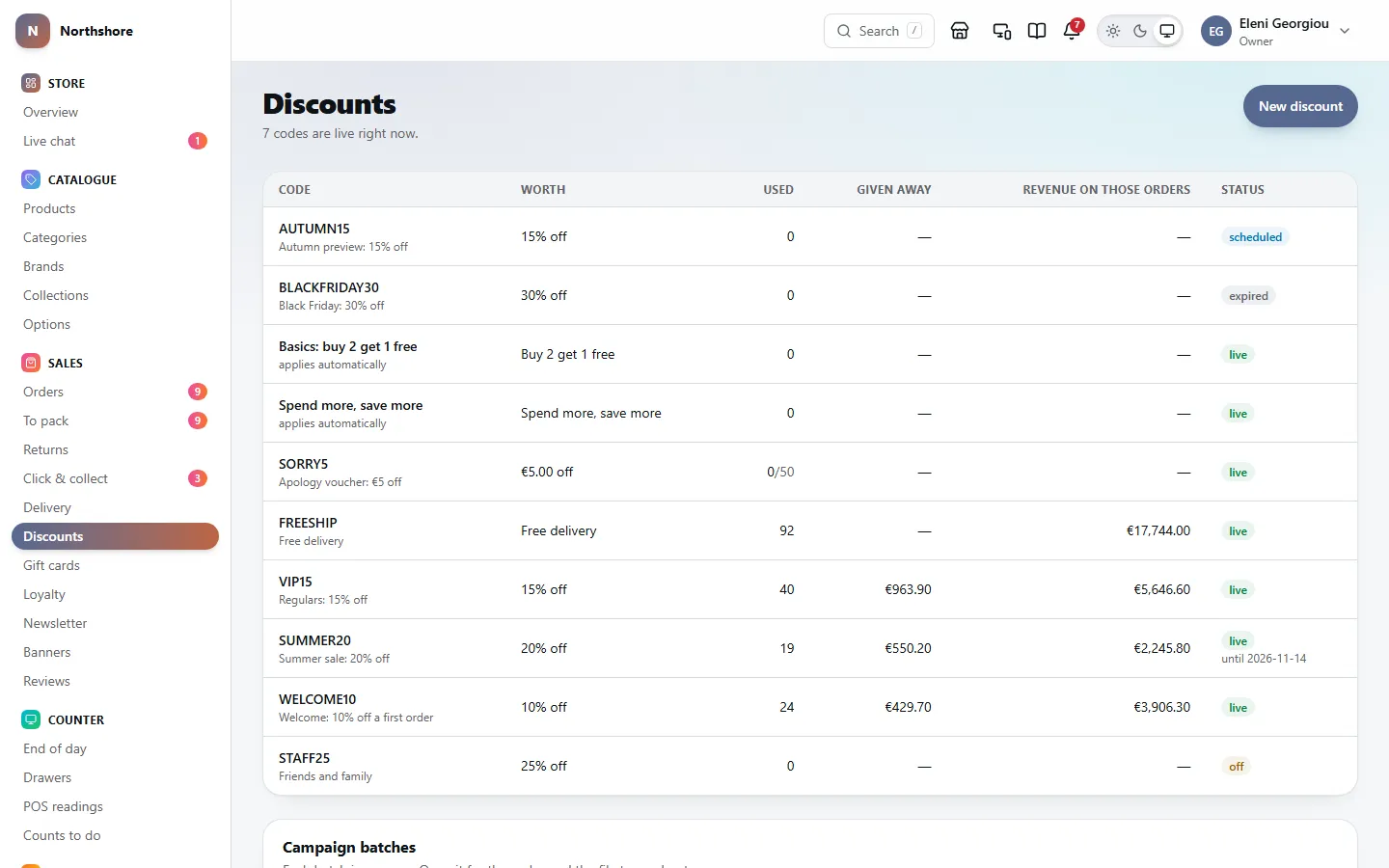The image size is (1389, 868).
Task: Open the BLACKFRIDAY30 discount row
Action: tap(810, 295)
